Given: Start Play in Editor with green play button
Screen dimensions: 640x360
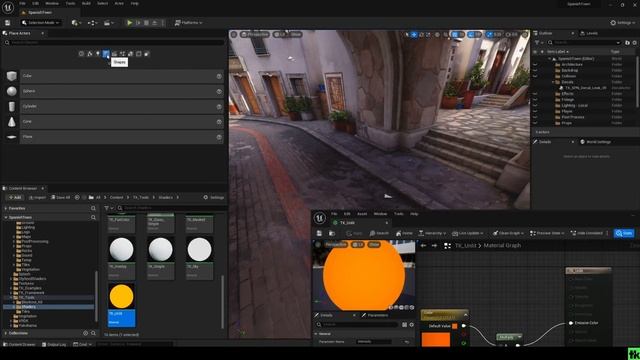Looking at the screenshot, I should coord(129,23).
